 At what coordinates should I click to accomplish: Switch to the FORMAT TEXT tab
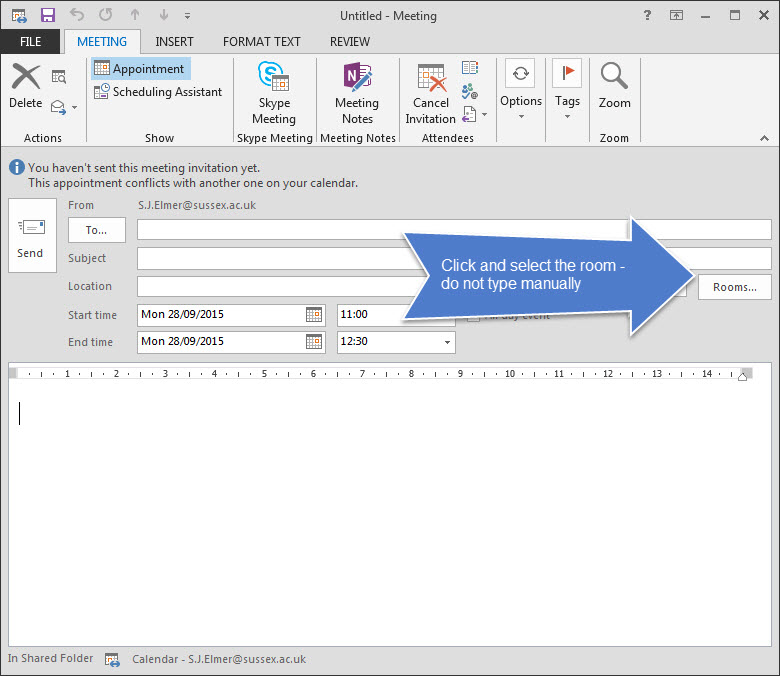(x=262, y=42)
